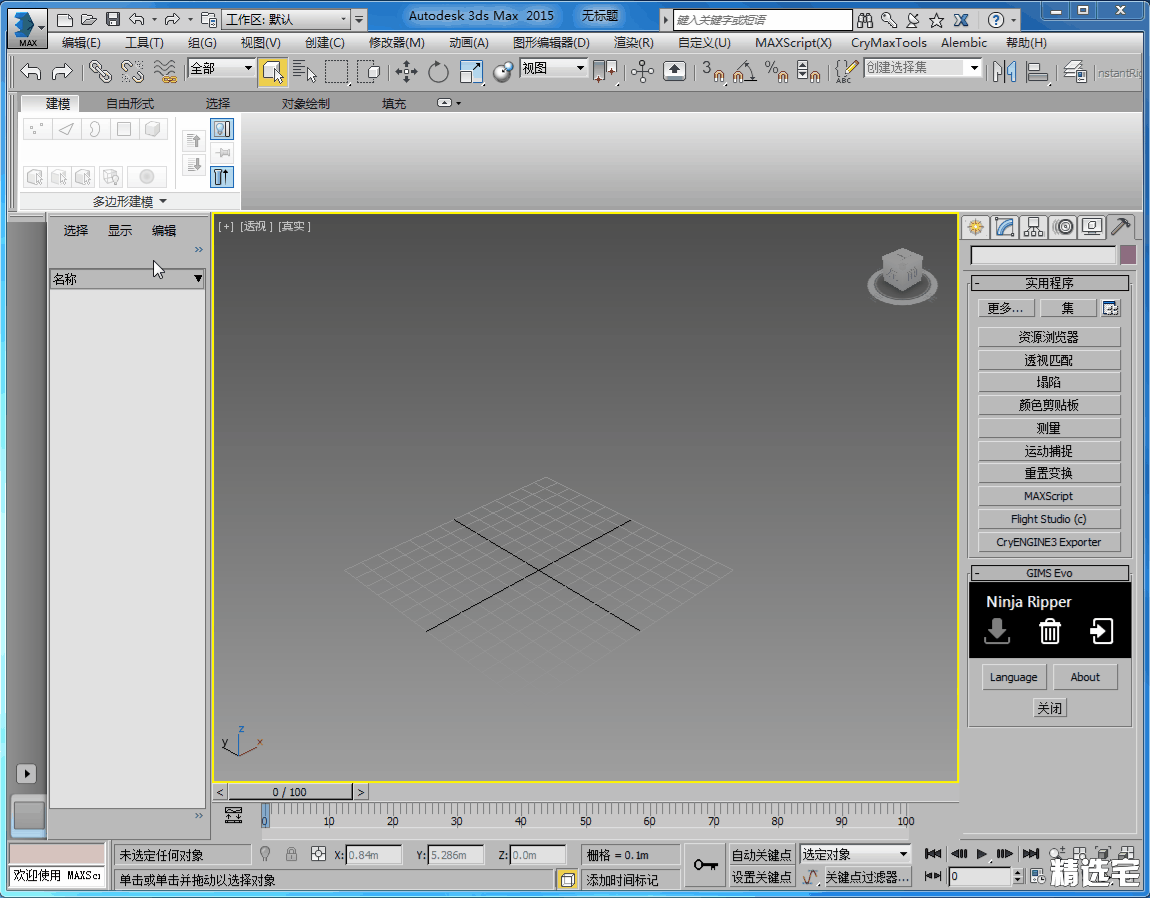Toggle the 自动关键点 auto key mode
The height and width of the screenshot is (898, 1150).
pyautogui.click(x=761, y=854)
